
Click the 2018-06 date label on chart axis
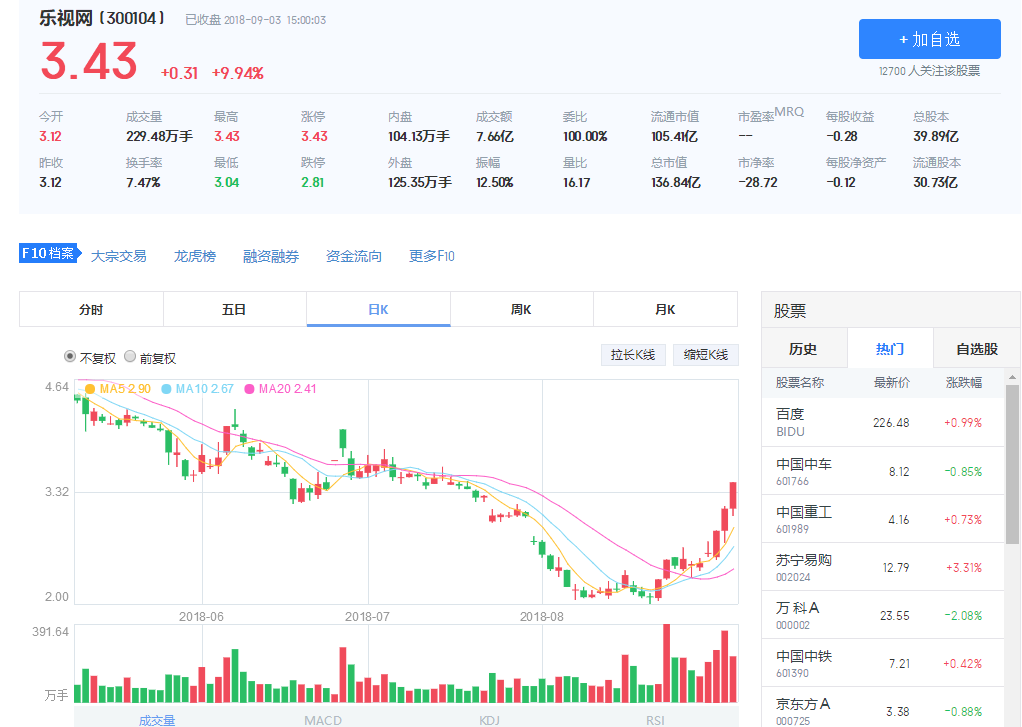click(201, 616)
